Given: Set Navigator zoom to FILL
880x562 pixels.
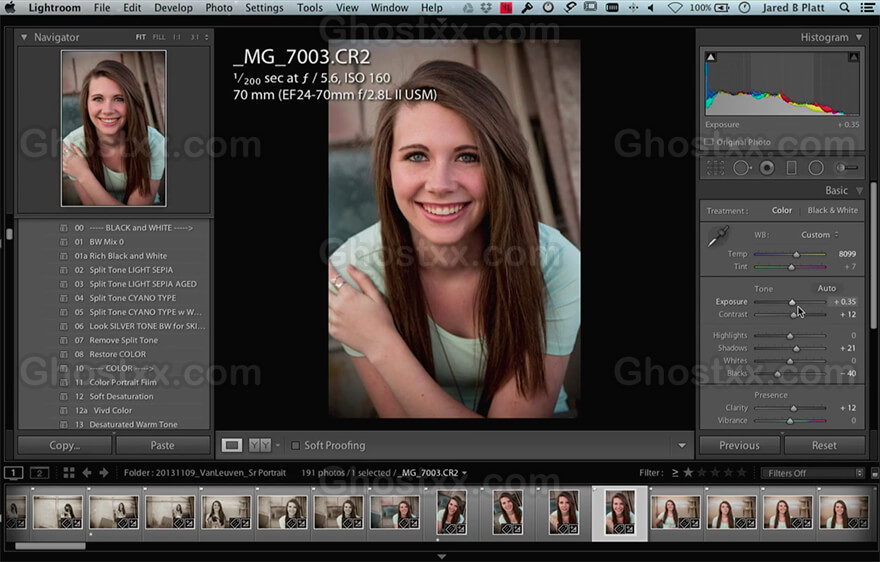Looking at the screenshot, I should click(159, 37).
